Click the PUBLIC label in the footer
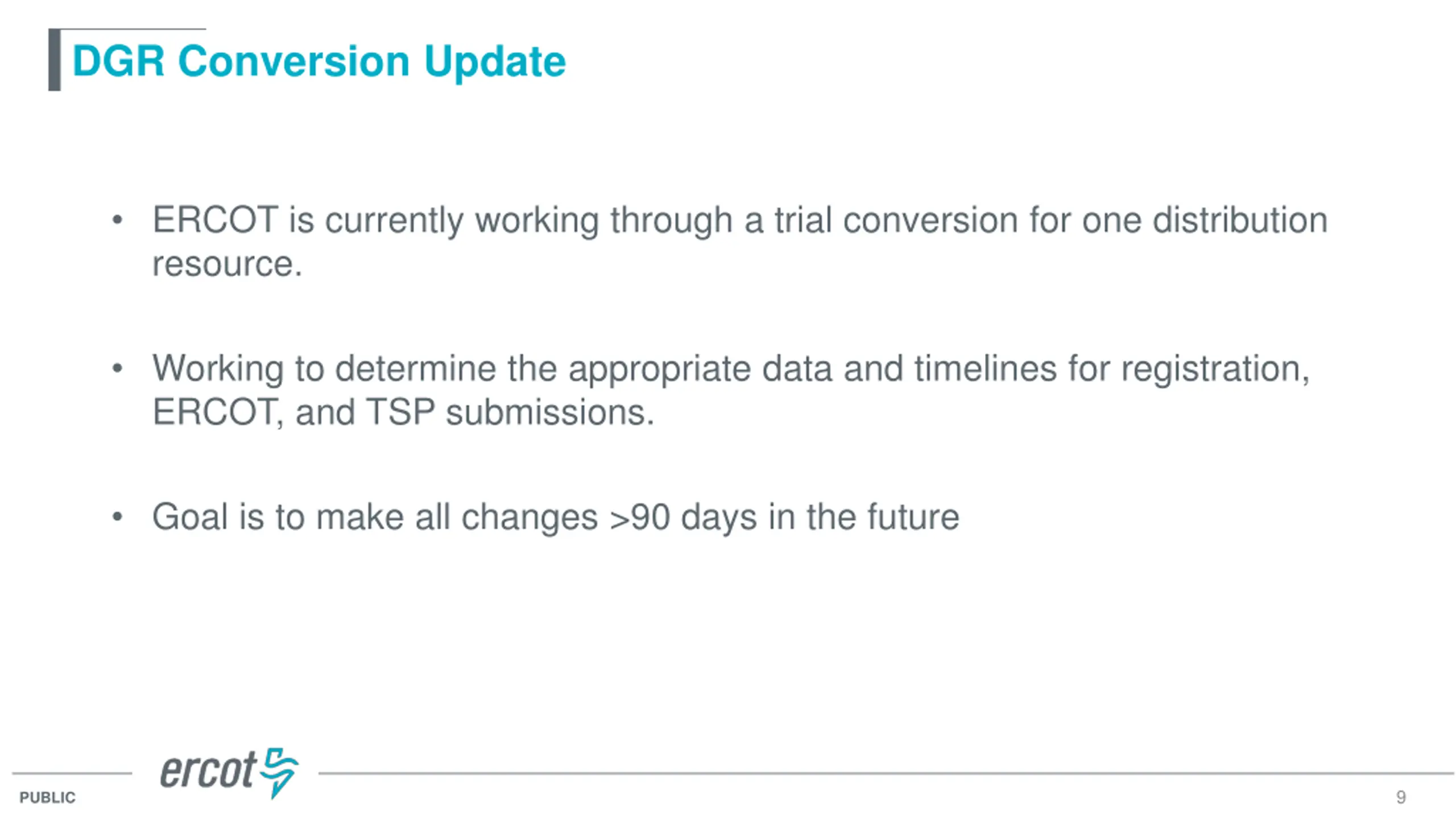The image size is (1456, 819). [47, 797]
